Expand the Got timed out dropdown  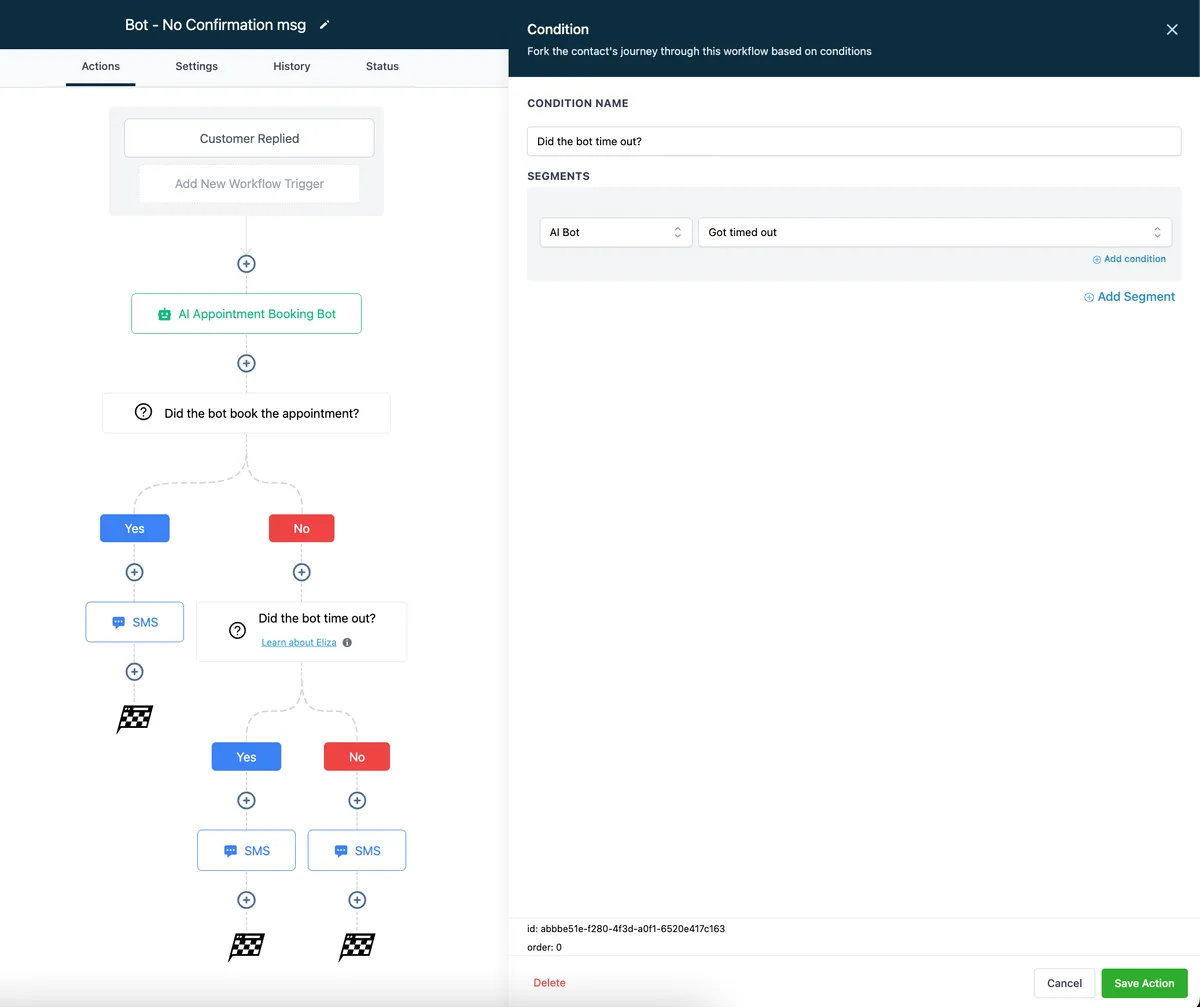tap(934, 232)
